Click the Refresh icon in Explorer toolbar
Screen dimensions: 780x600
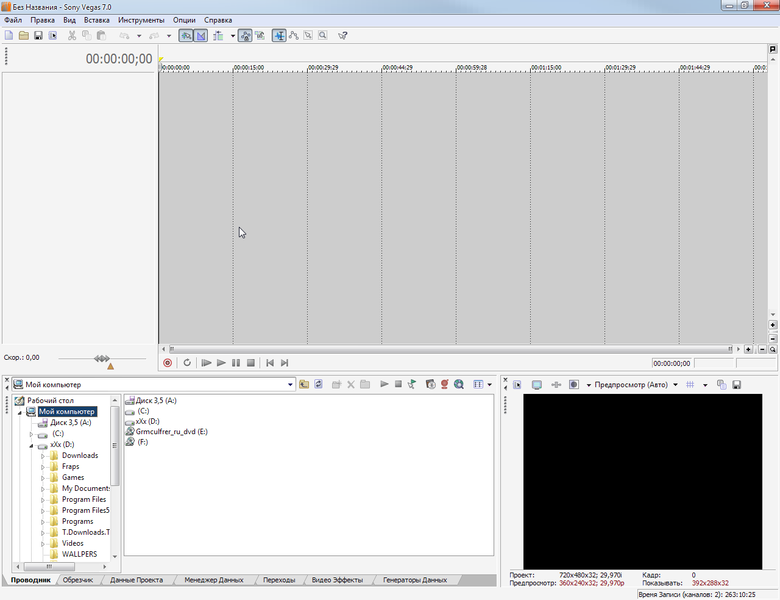[318, 385]
